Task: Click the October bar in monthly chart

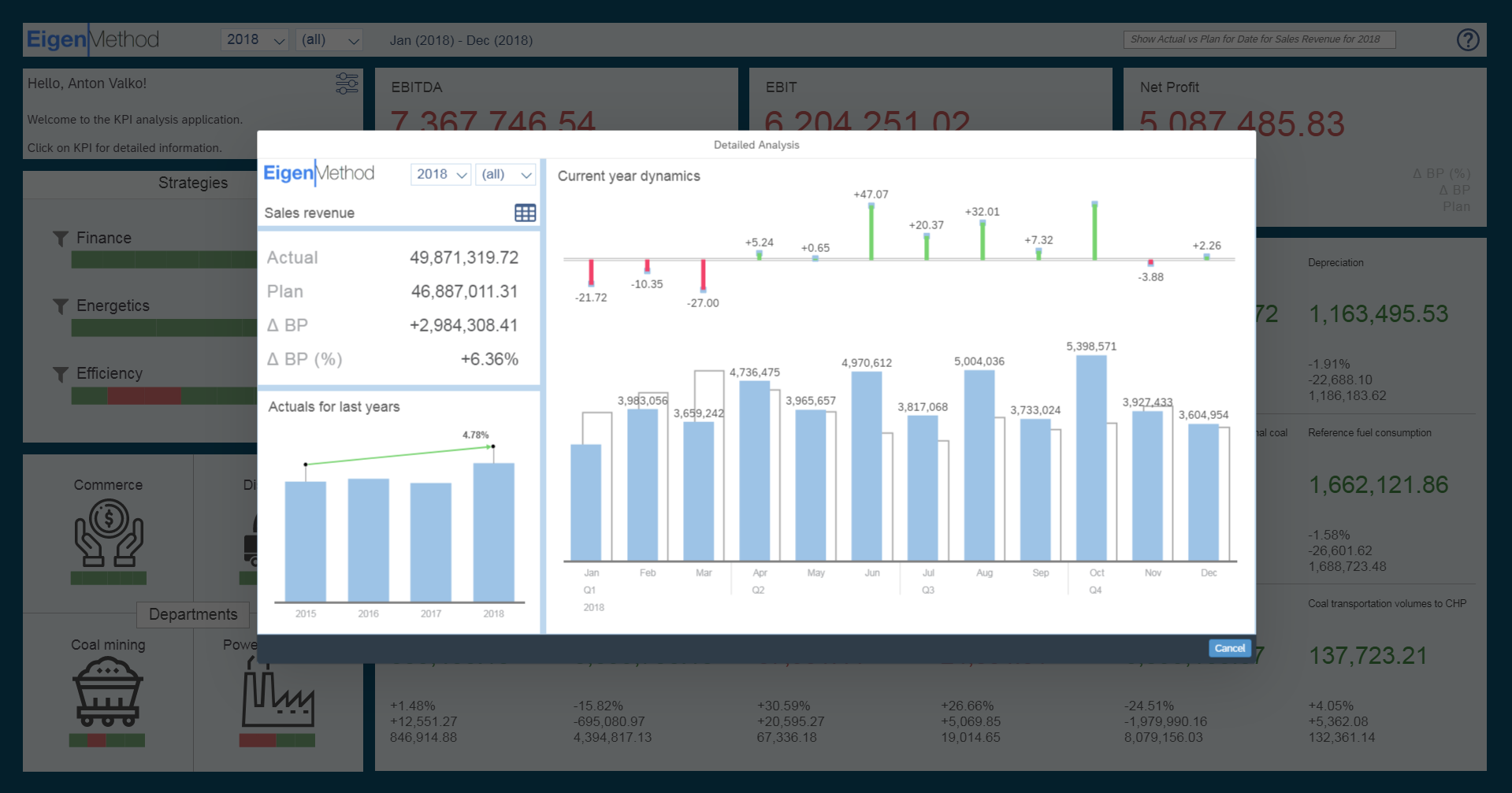Action: point(1091,458)
